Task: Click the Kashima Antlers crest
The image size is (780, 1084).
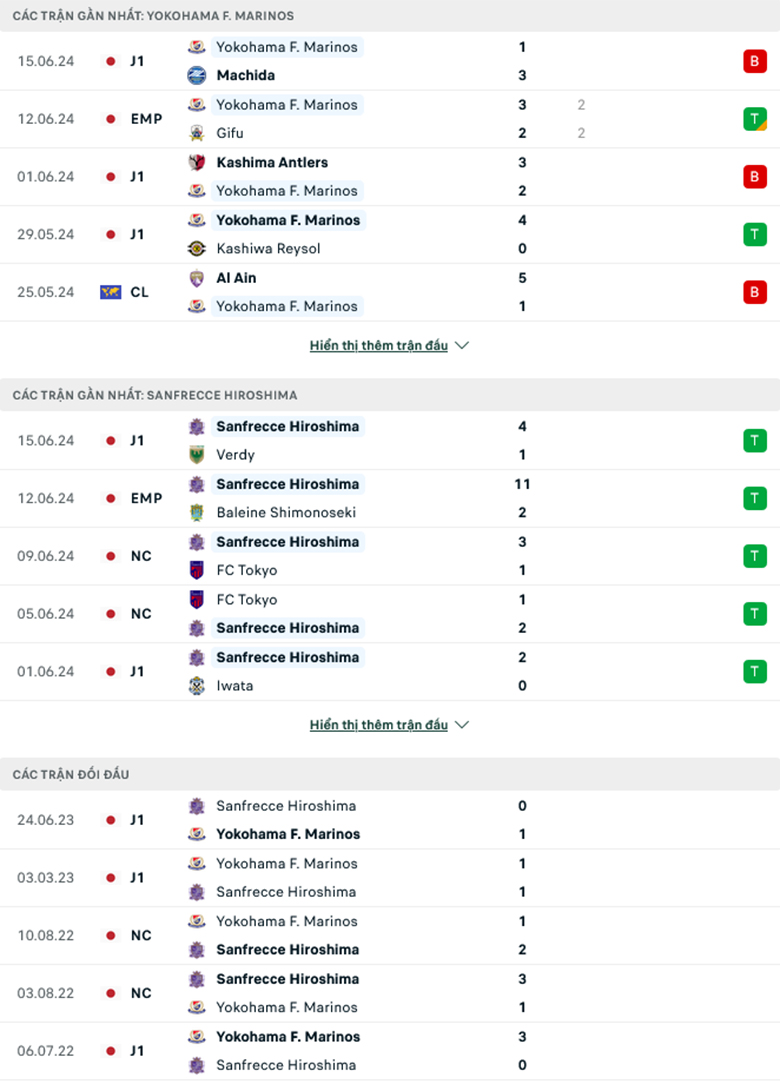Action: (x=196, y=162)
